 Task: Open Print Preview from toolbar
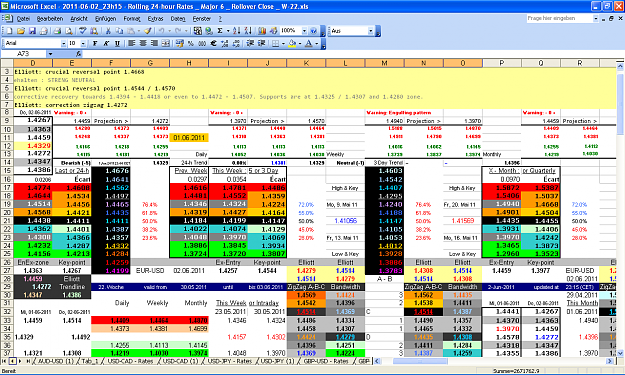[x=69, y=31]
